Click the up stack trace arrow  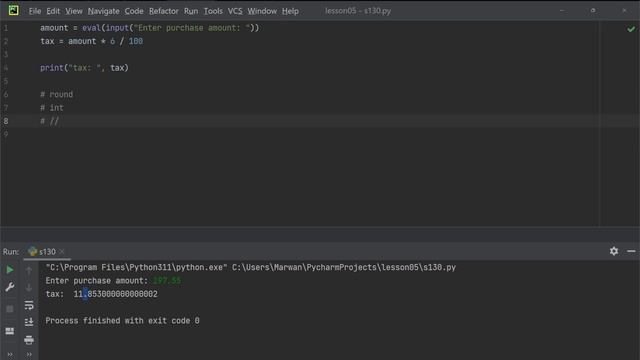coord(29,270)
